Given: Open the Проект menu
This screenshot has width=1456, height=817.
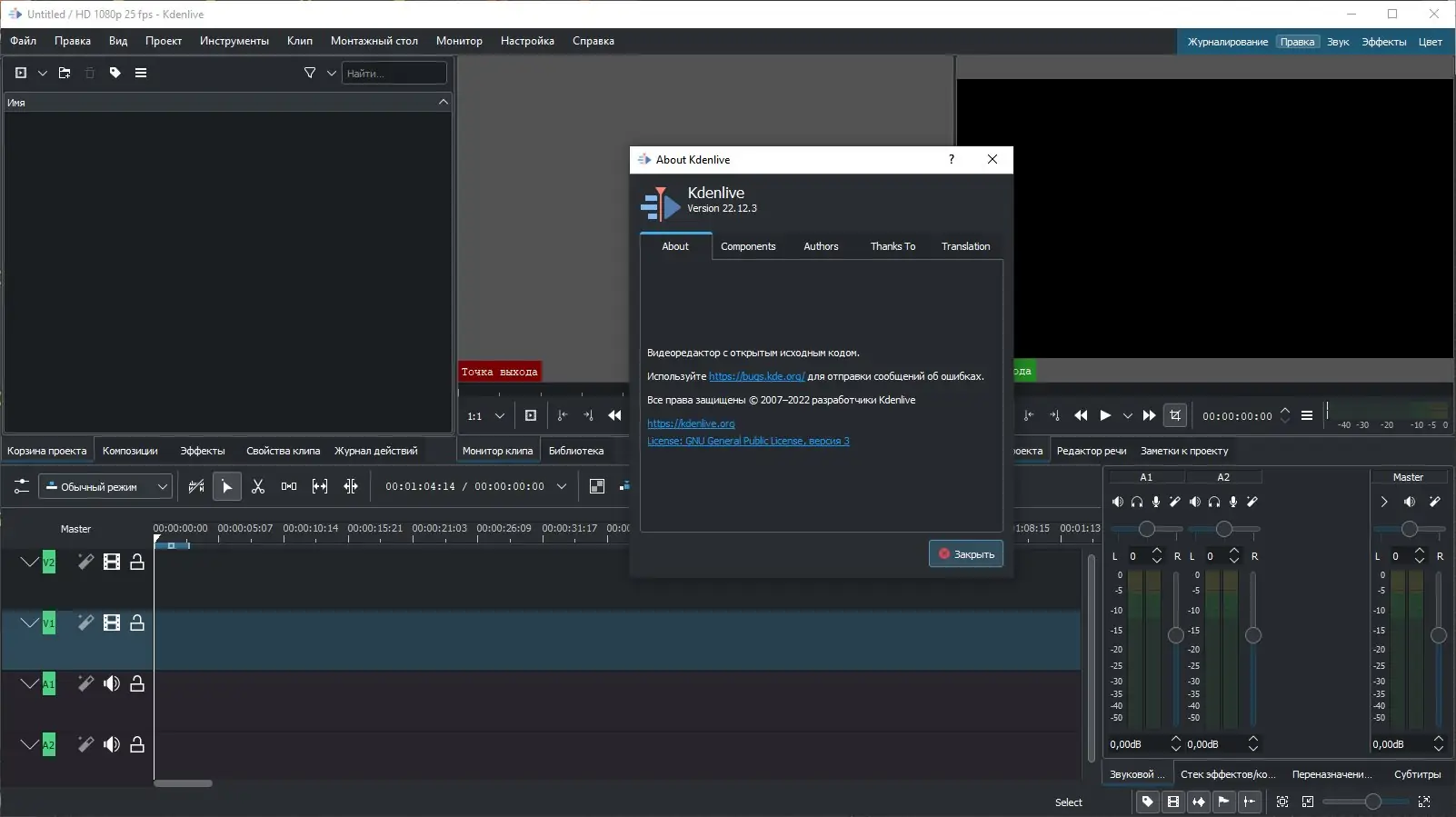Looking at the screenshot, I should 164,41.
